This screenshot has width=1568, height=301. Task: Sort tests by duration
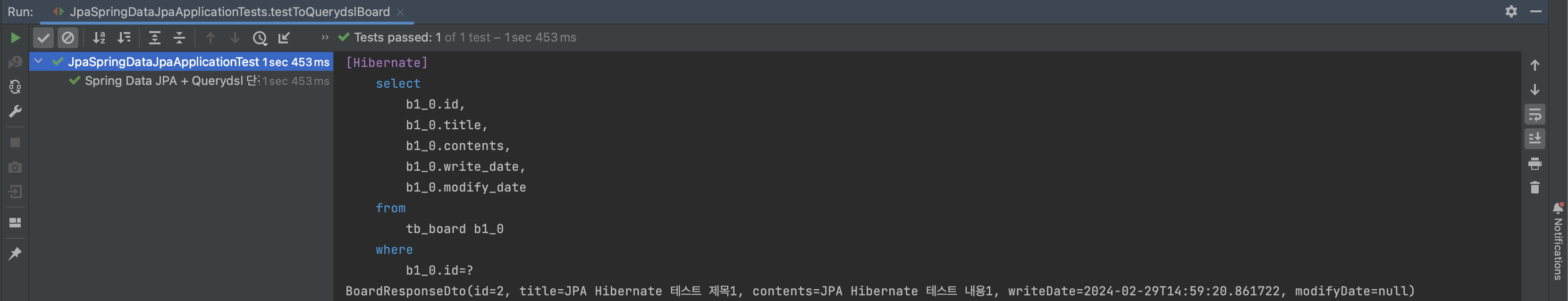124,38
